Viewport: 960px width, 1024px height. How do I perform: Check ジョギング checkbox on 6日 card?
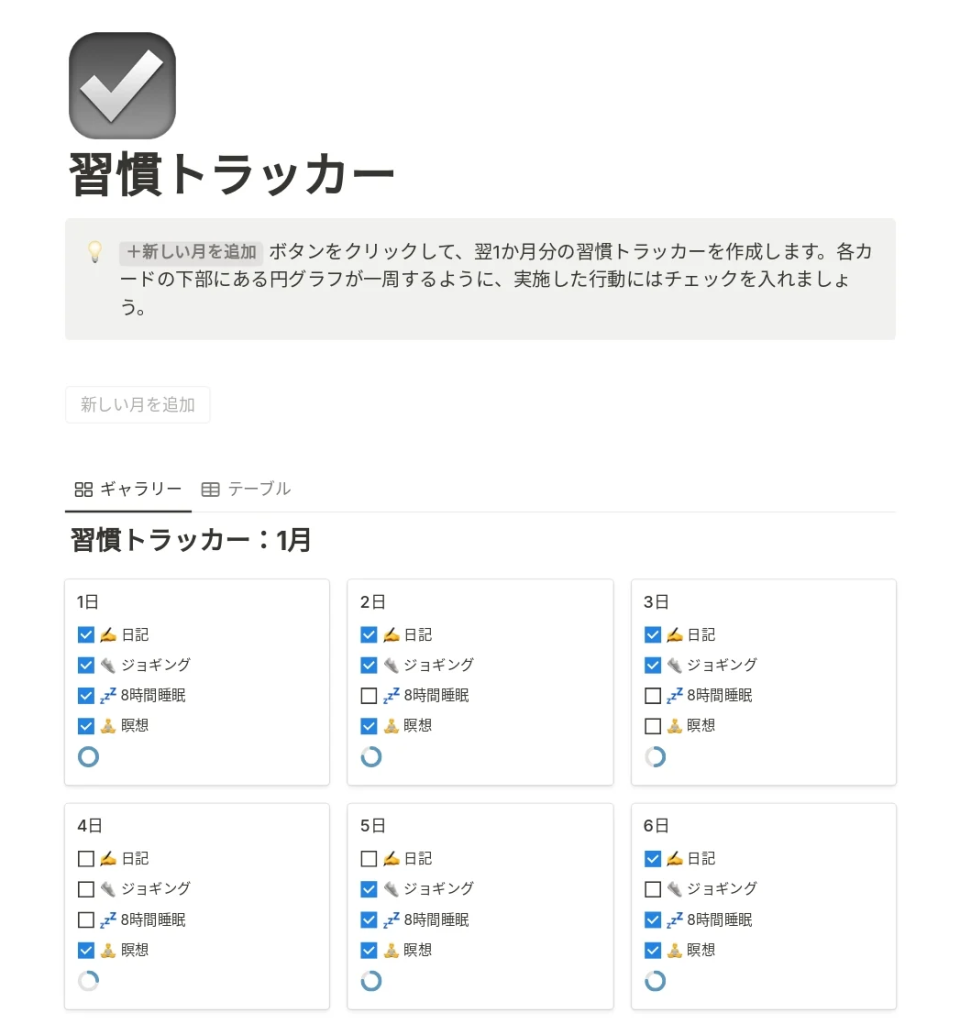coord(653,889)
